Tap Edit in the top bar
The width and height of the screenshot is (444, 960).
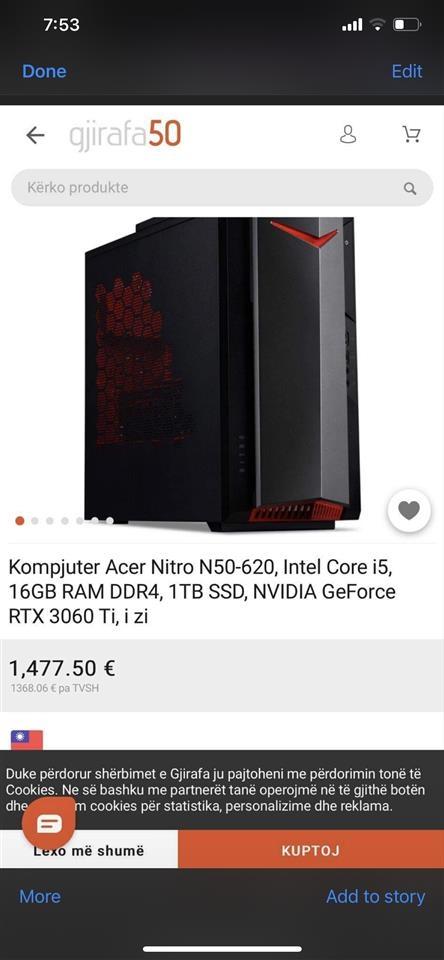[x=407, y=71]
